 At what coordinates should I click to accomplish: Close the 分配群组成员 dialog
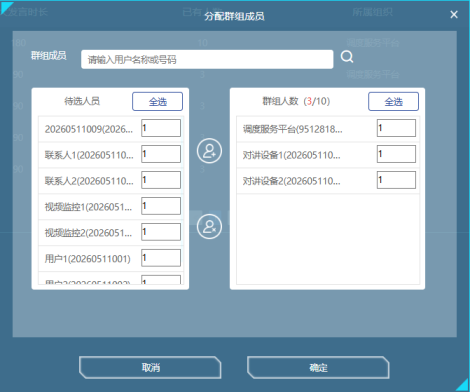tap(454, 14)
